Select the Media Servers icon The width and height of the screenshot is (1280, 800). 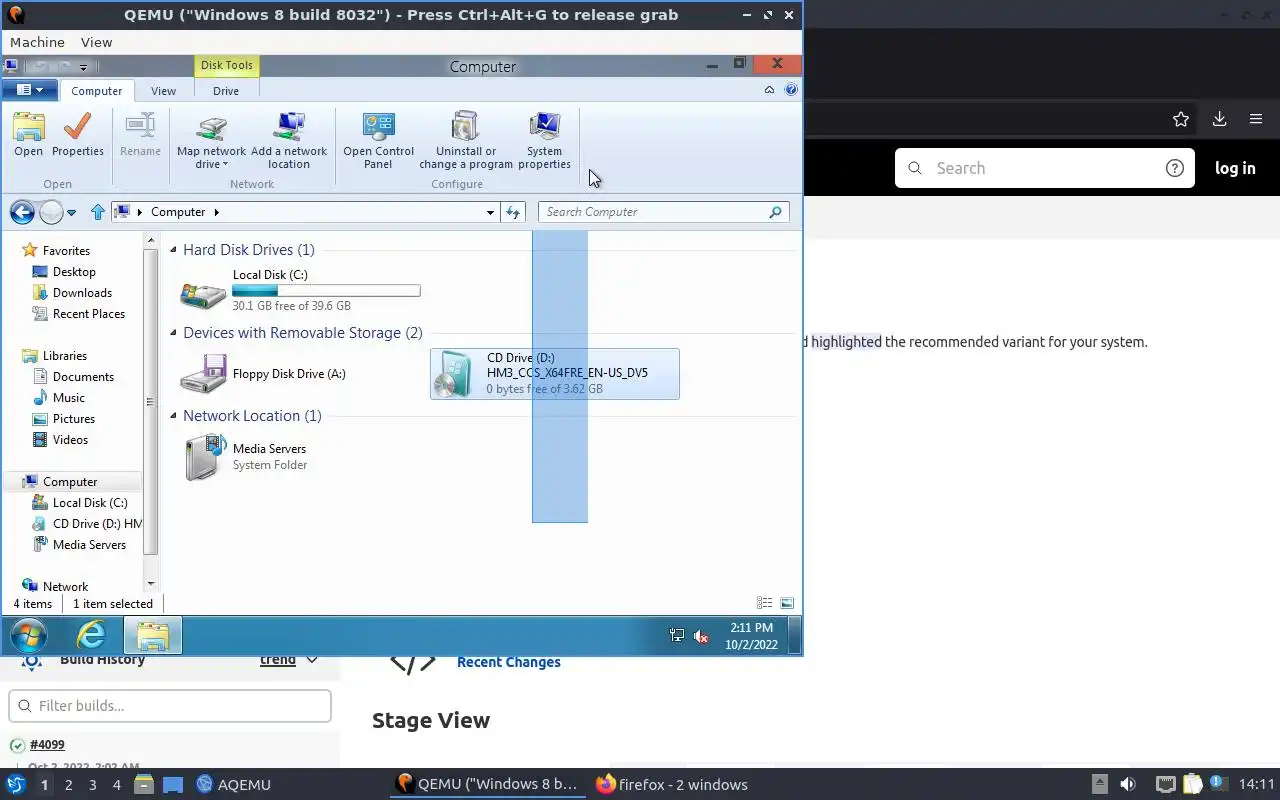coord(205,457)
